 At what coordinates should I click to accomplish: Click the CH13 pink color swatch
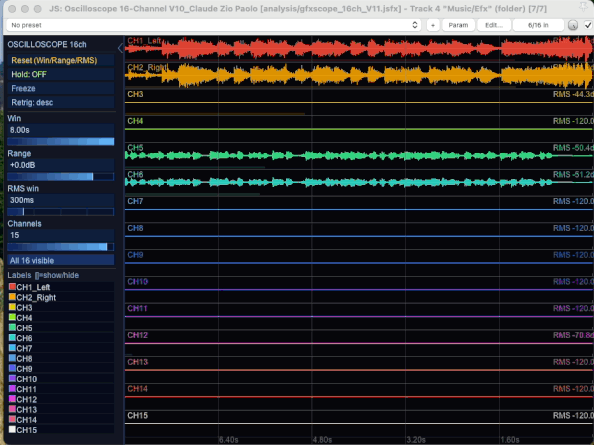12,409
